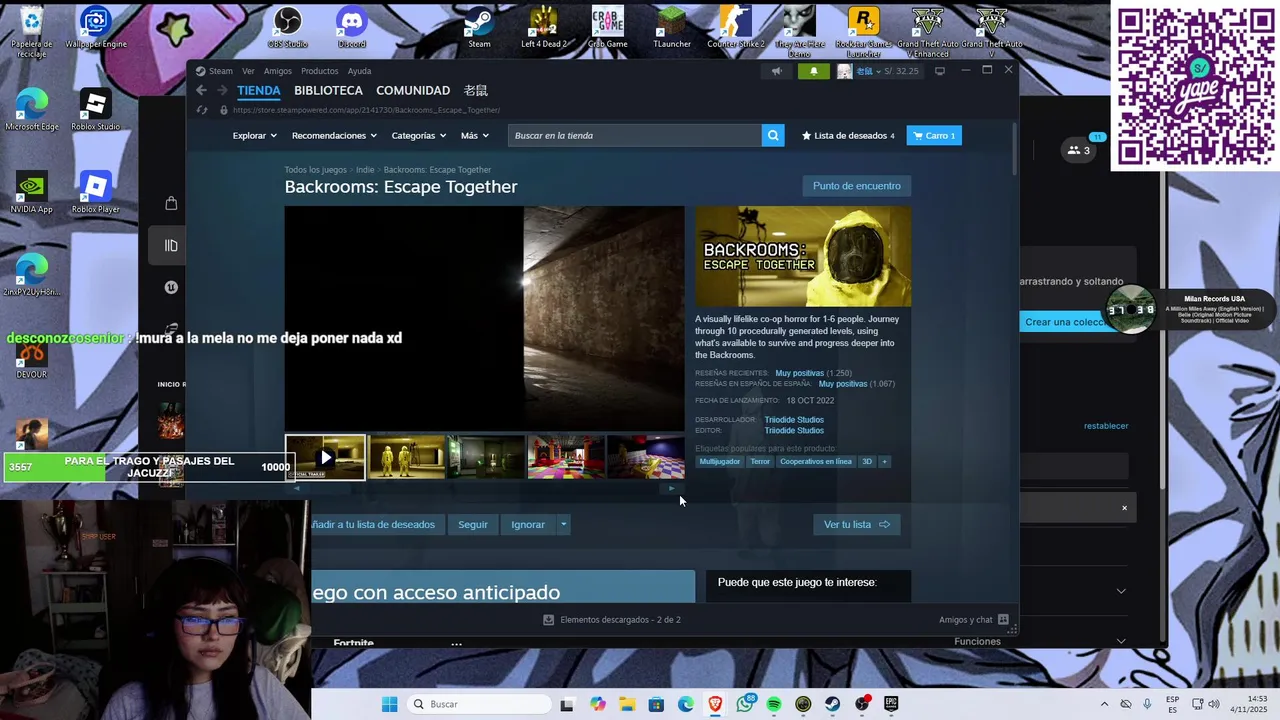
Task: Open the green Steam notifications bell
Action: pos(814,71)
